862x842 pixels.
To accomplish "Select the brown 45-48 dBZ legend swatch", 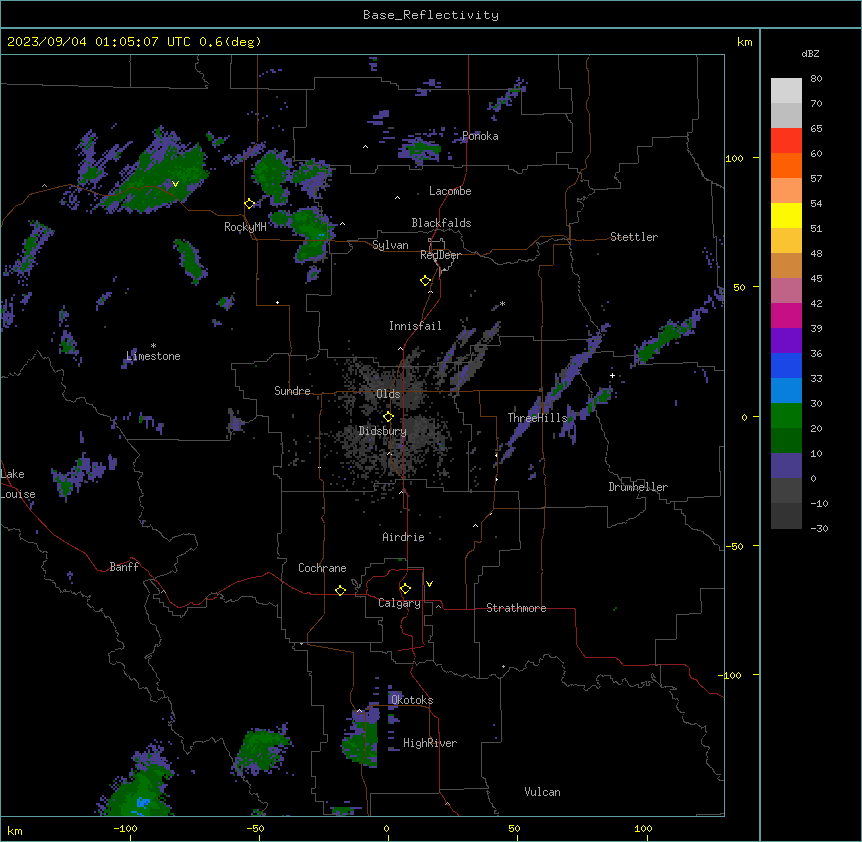I will [x=786, y=265].
